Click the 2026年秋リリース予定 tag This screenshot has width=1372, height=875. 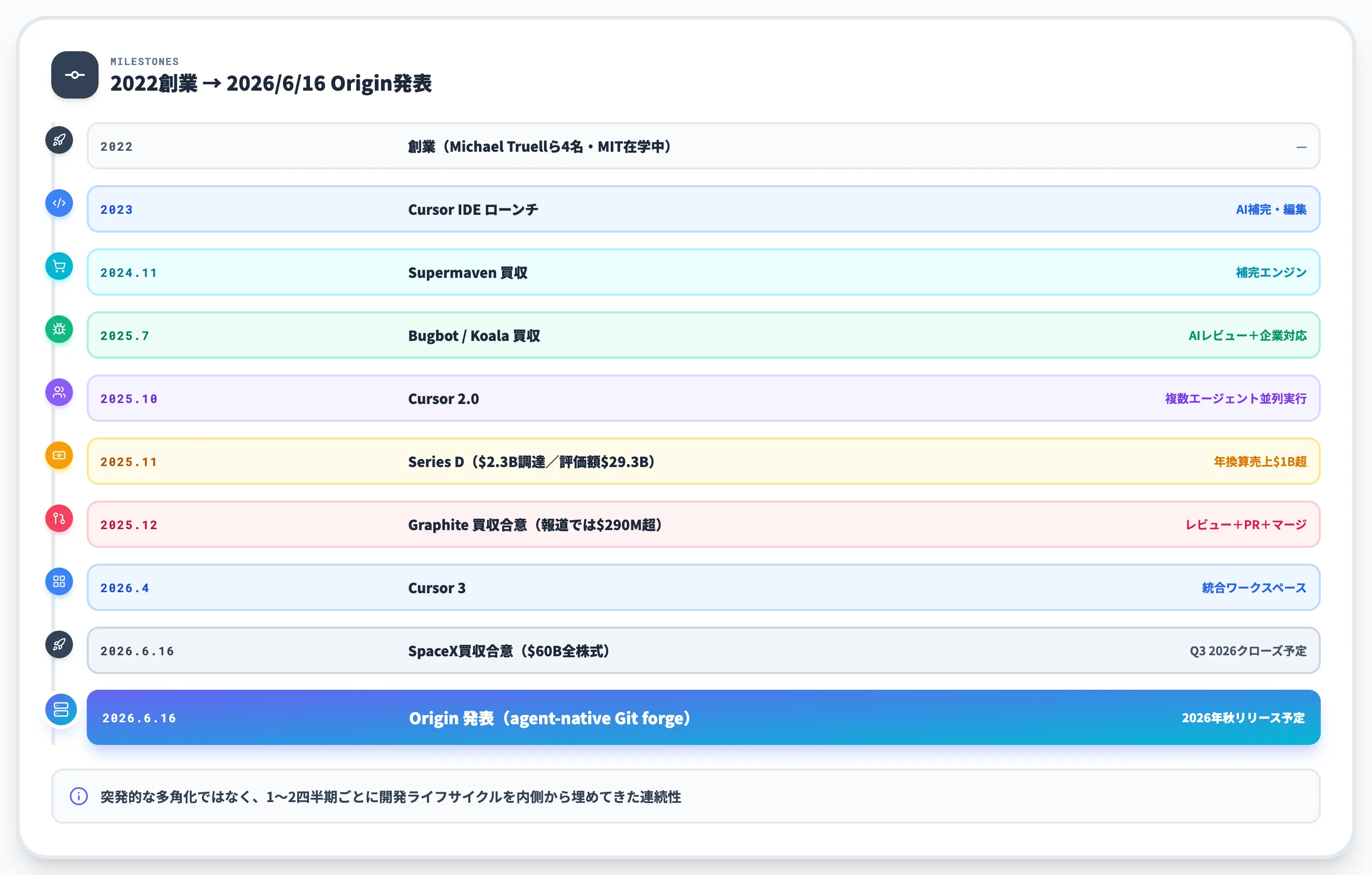pyautogui.click(x=1243, y=718)
